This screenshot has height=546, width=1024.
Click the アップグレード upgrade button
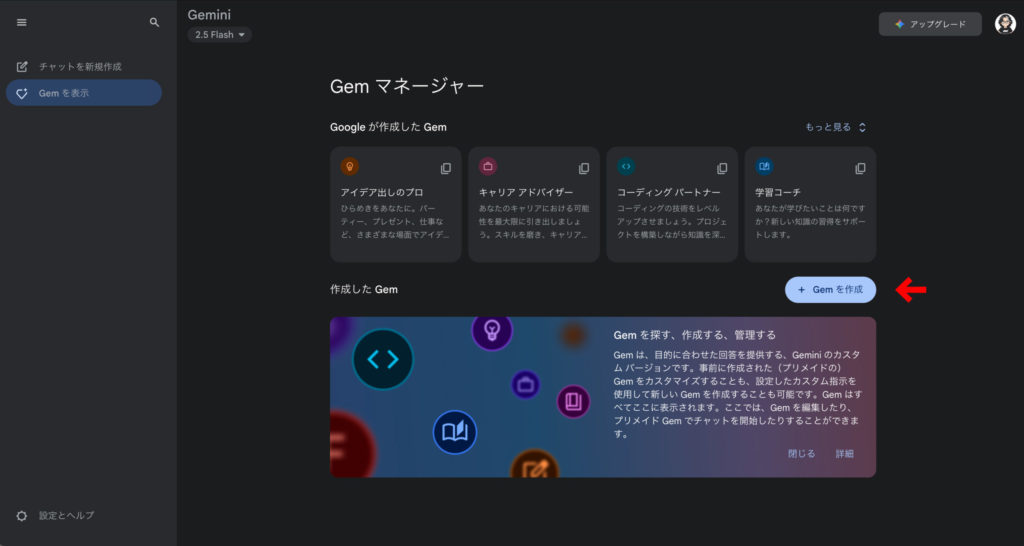point(930,24)
